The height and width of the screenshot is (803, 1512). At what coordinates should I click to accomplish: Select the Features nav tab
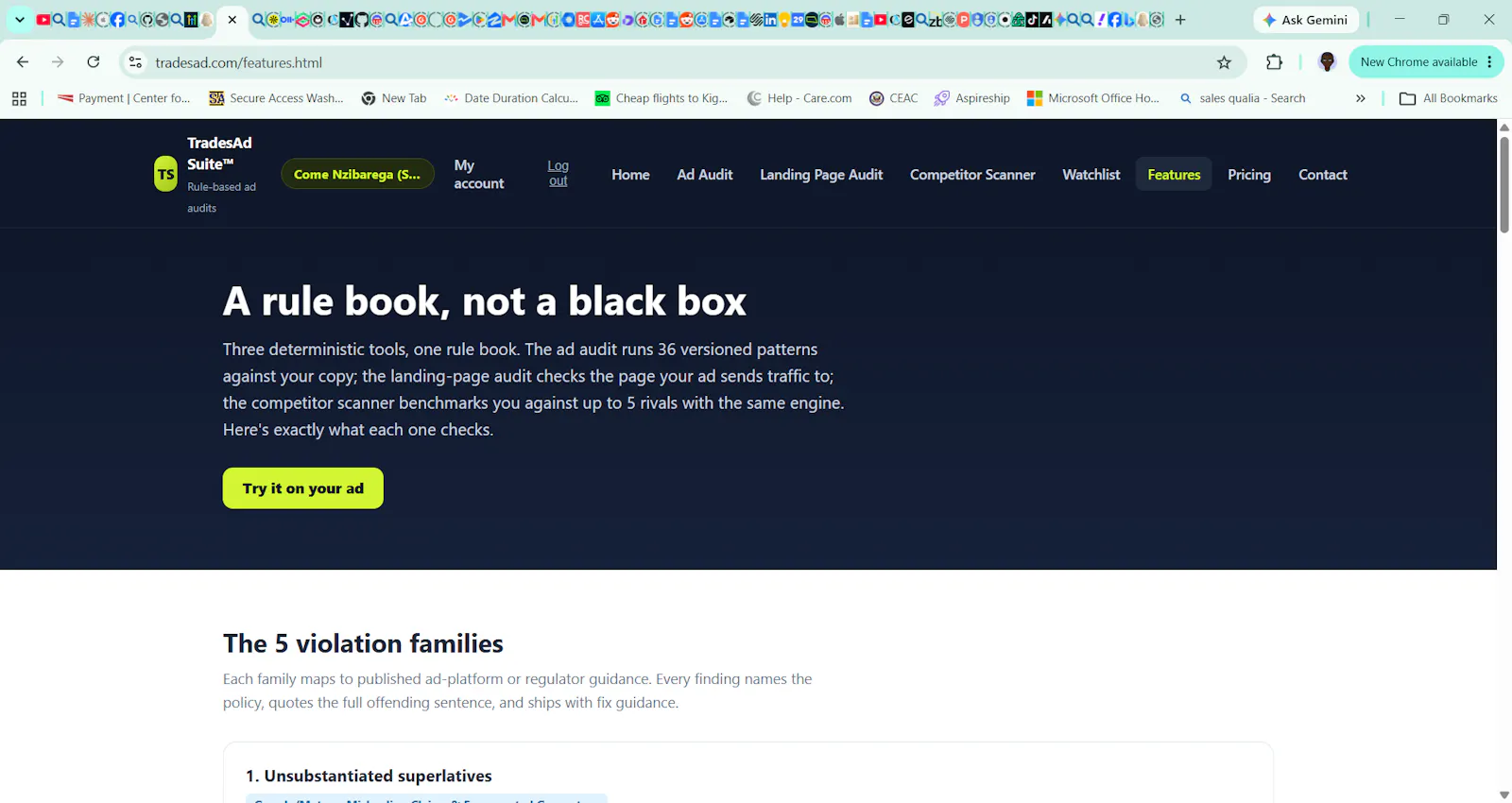tap(1174, 175)
